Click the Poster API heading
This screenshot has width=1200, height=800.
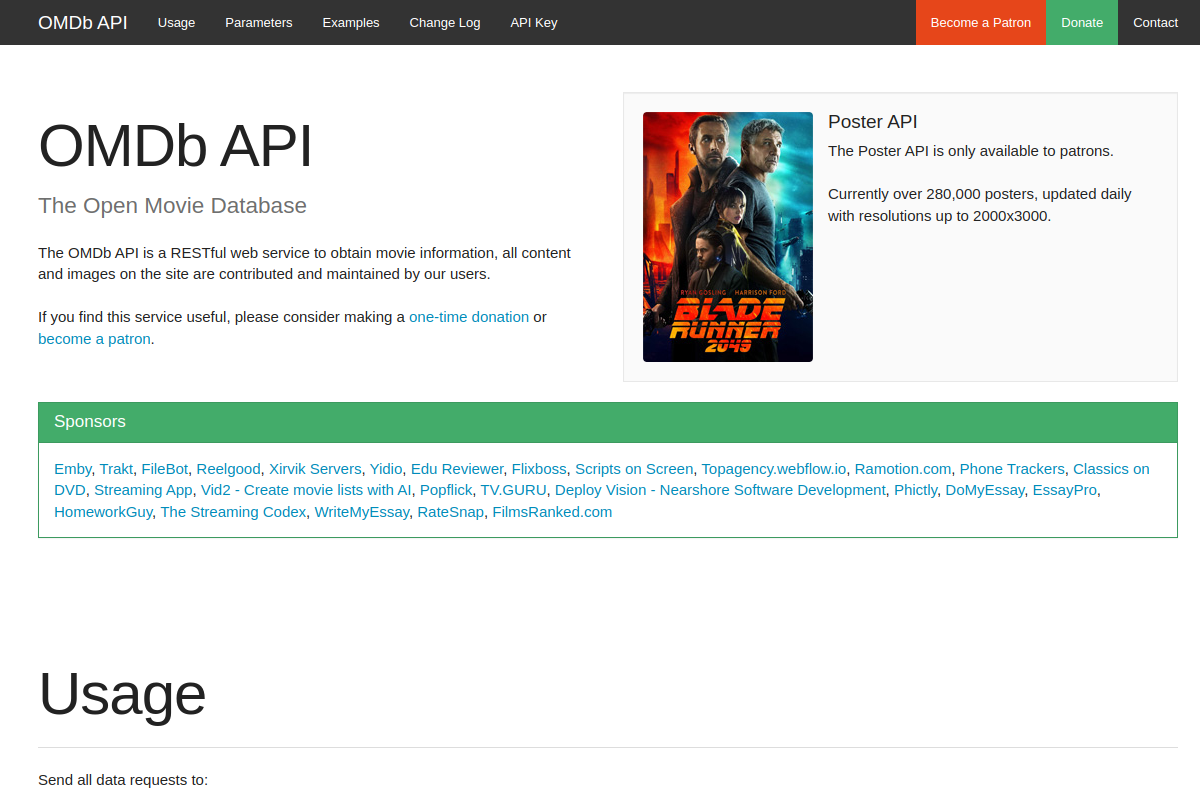pos(873,122)
